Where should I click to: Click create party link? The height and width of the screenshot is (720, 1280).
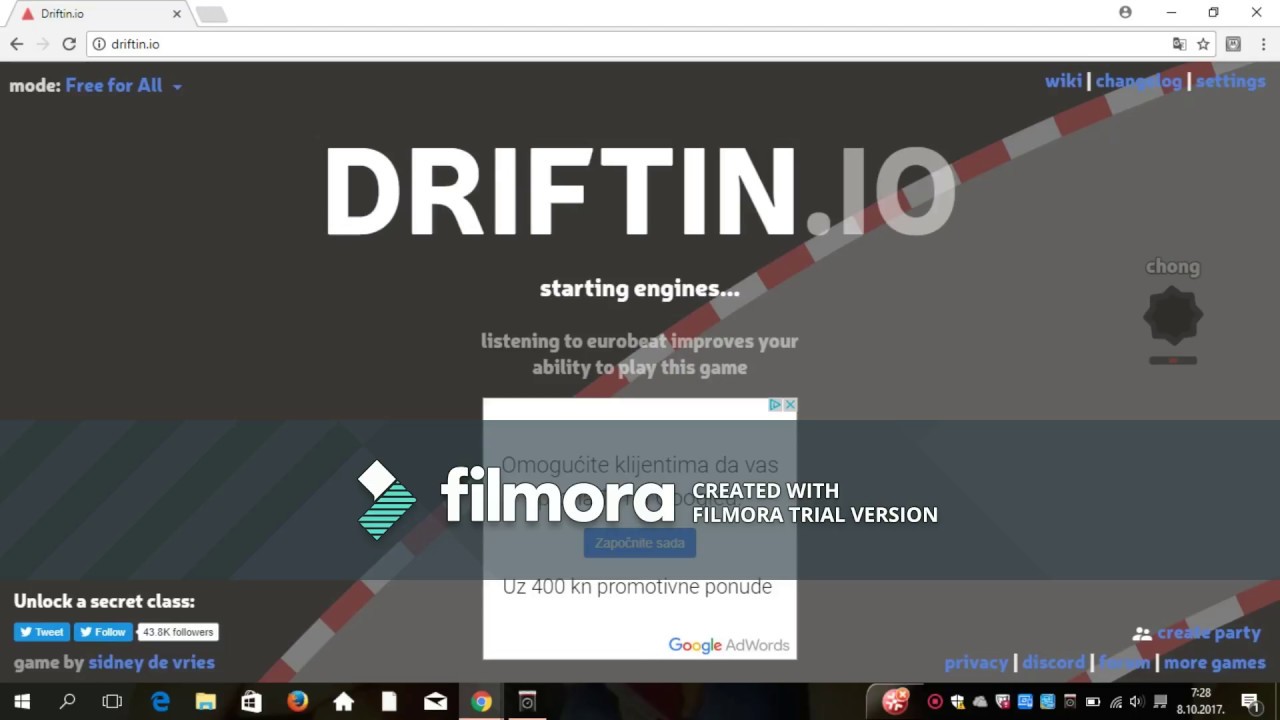point(1197,633)
